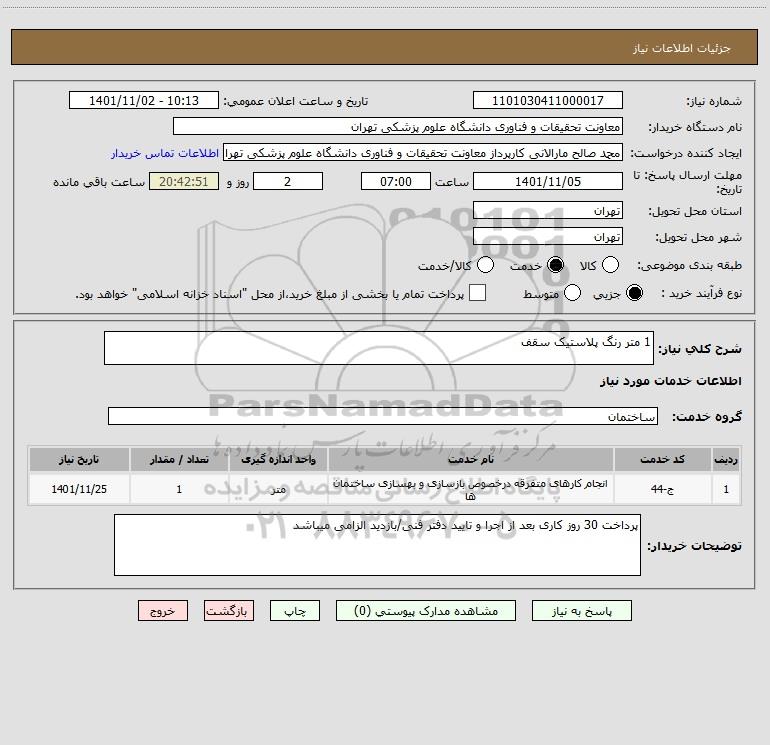This screenshot has width=770, height=745.
Task: Click the remaining time 20:42:51 field
Action: tap(184, 181)
